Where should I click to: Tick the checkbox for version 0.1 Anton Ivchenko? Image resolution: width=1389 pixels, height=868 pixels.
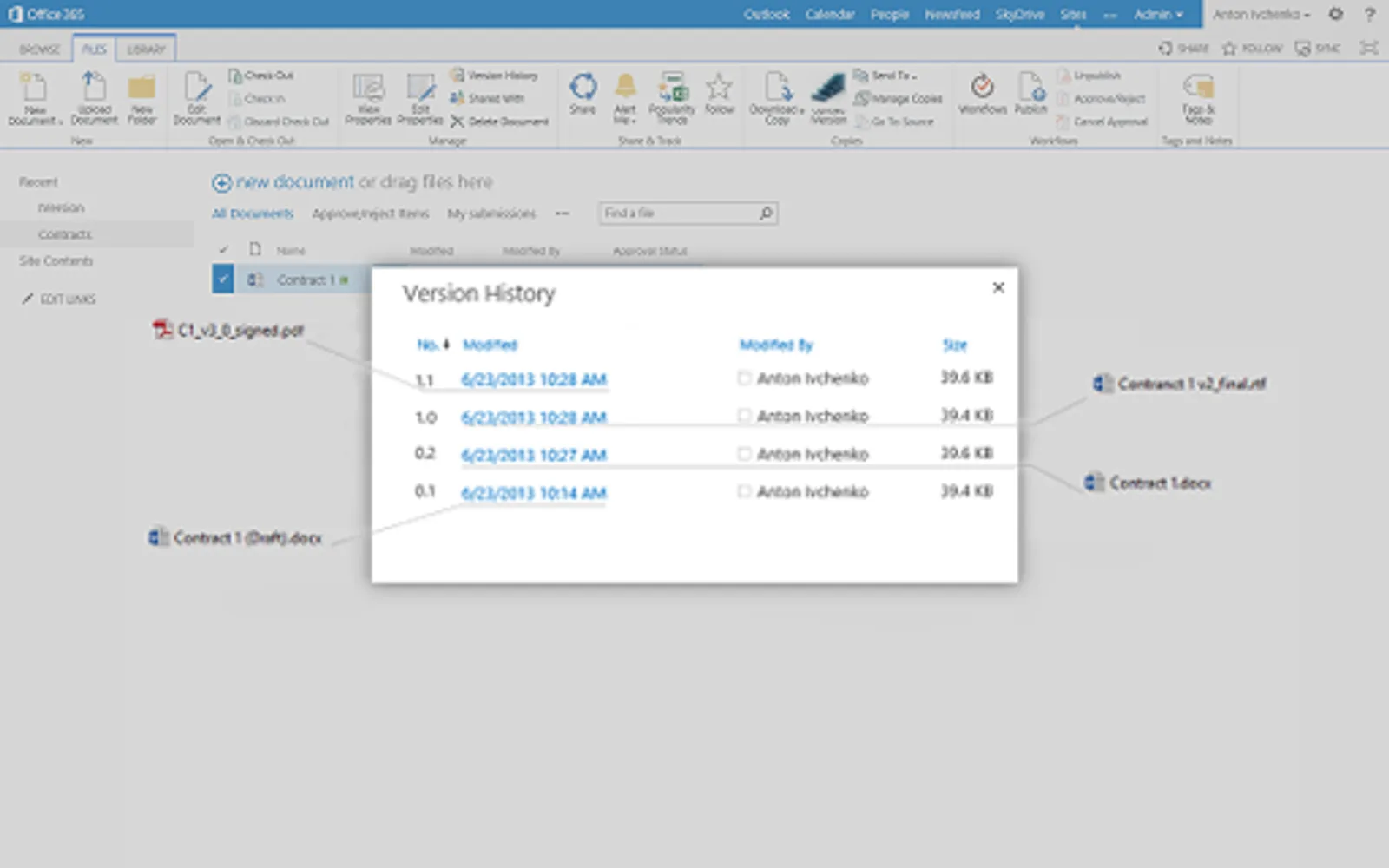pos(744,491)
